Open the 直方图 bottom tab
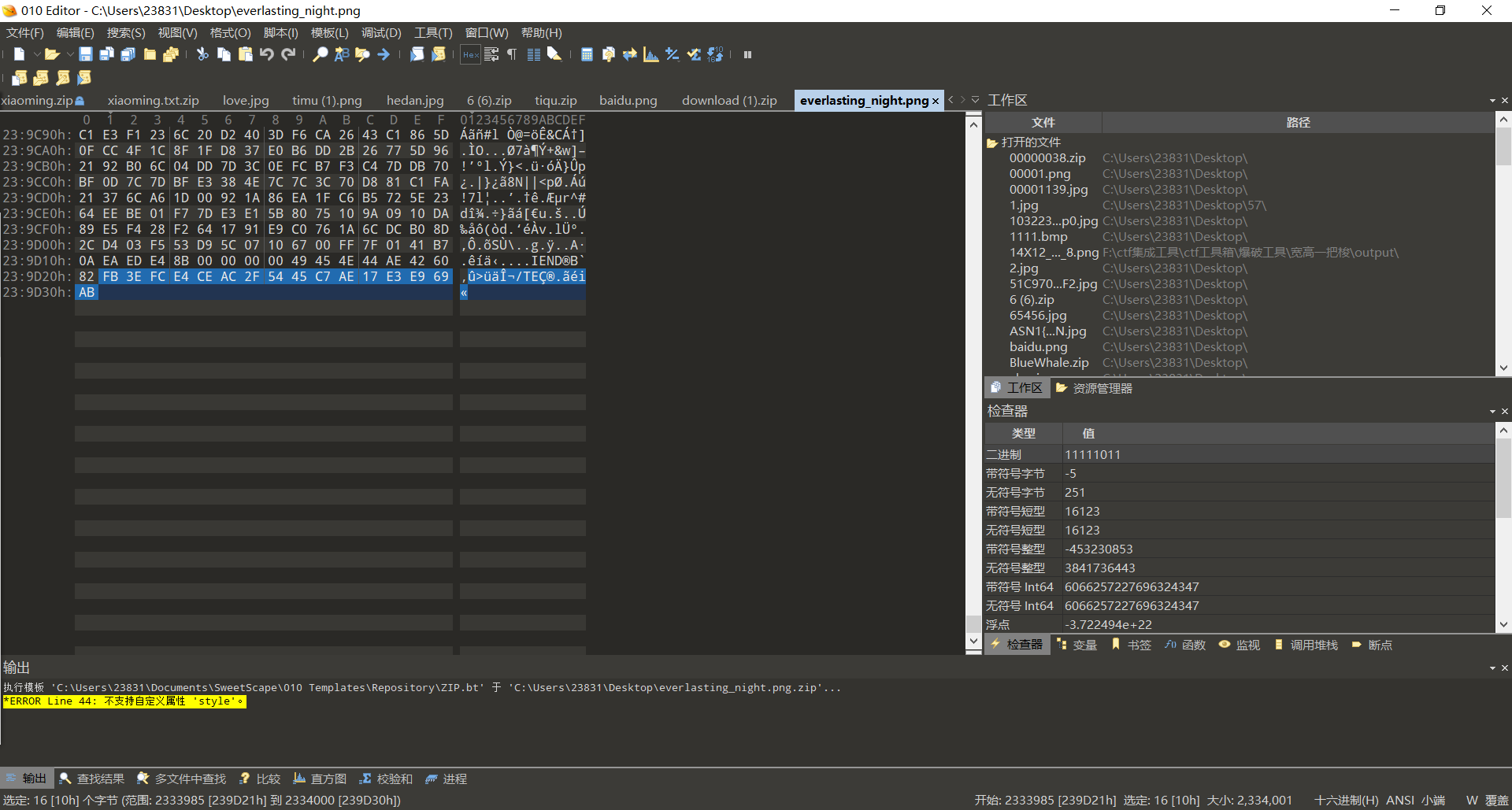The image size is (1512, 810). click(320, 779)
